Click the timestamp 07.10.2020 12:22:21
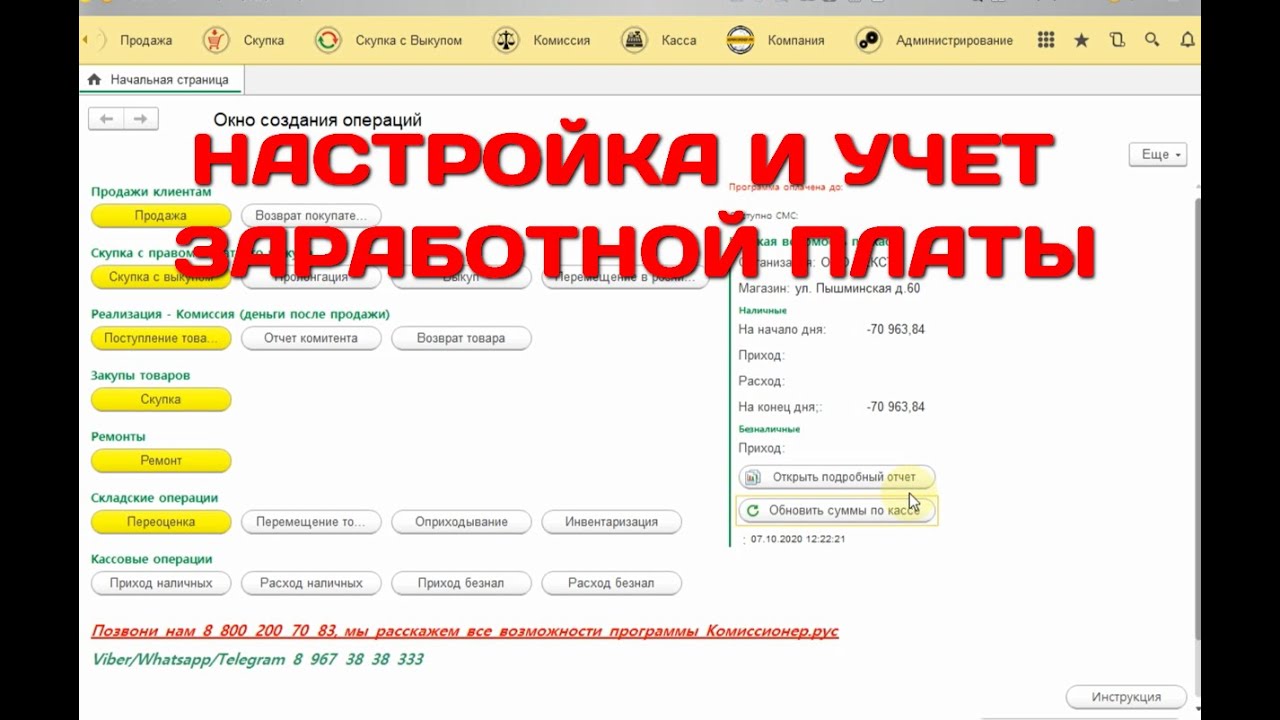 [798, 539]
